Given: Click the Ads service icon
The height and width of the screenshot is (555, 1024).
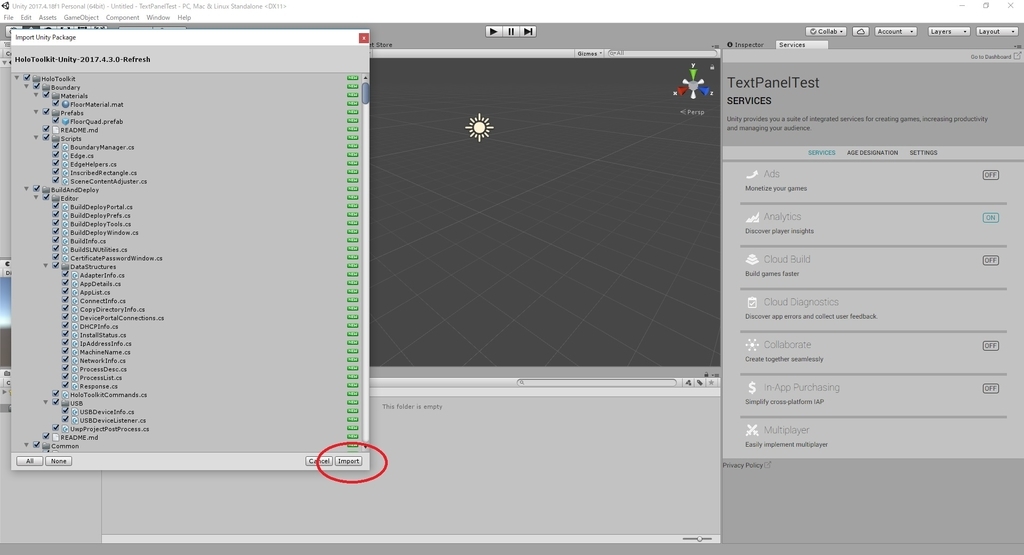Looking at the screenshot, I should pyautogui.click(x=752, y=174).
